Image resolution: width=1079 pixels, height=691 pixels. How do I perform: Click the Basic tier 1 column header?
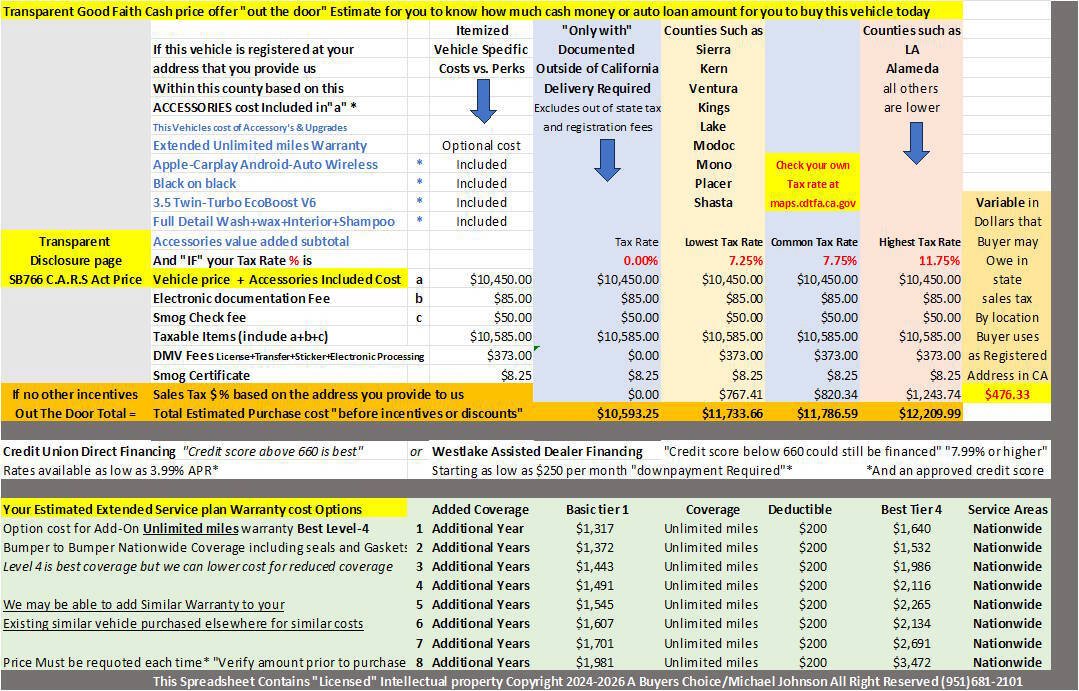click(597, 510)
